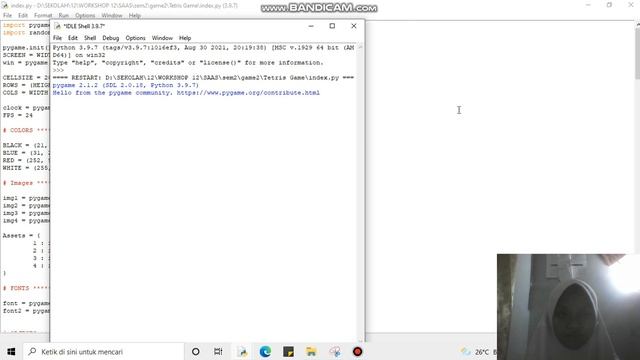Open Debug menu in IDLE Shell
This screenshot has height=360, width=640.
click(111, 38)
